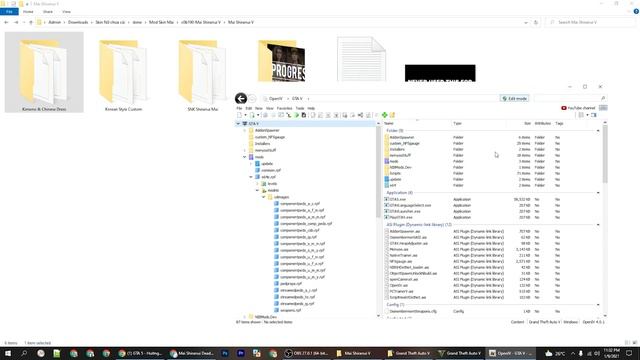Switch Explorer to large icons view icon

tap(635, 343)
